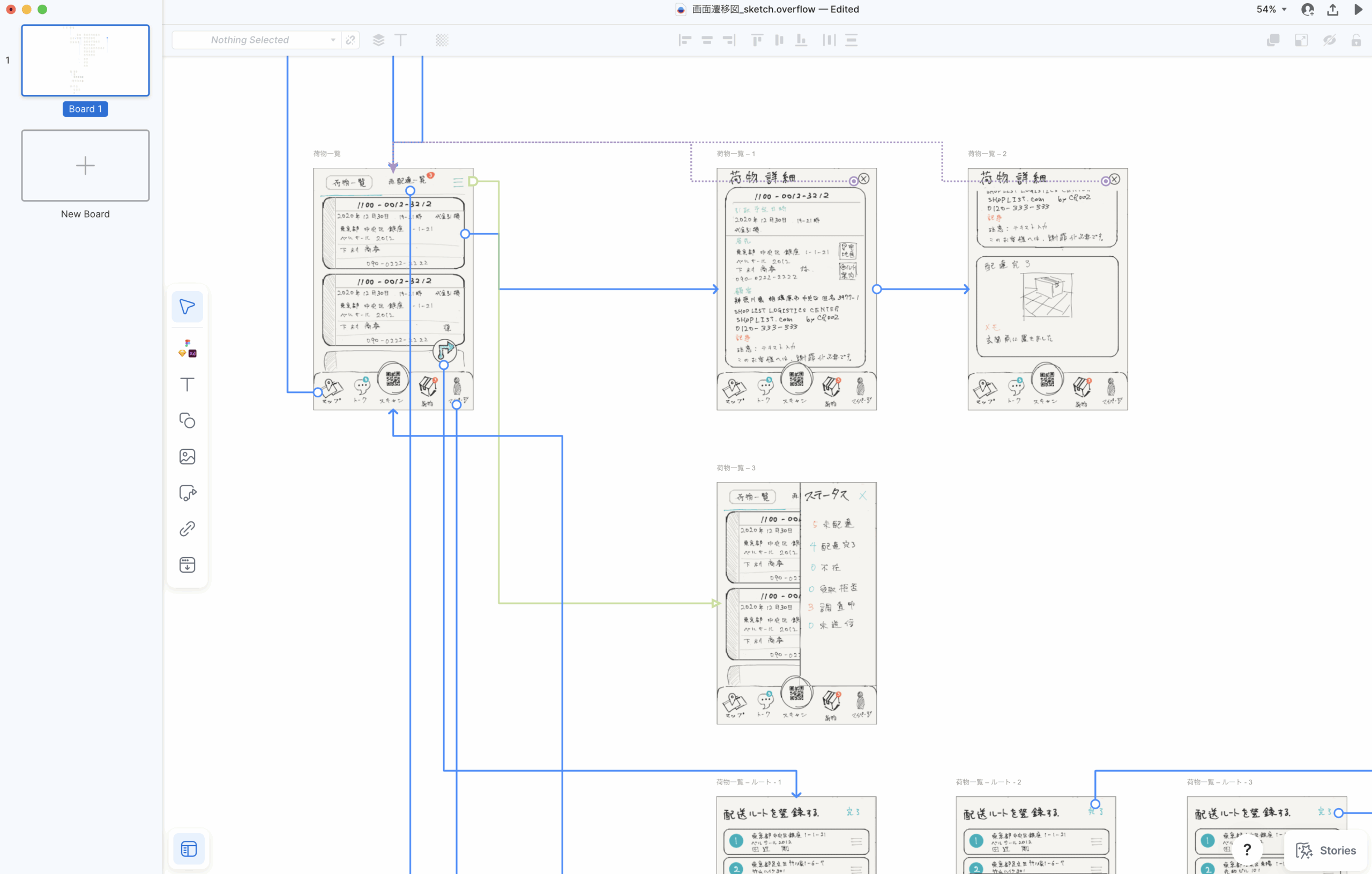Screen dimensions: 1372x874
Task: Click the checkered fill swatch in toolbar
Action: click(x=442, y=40)
